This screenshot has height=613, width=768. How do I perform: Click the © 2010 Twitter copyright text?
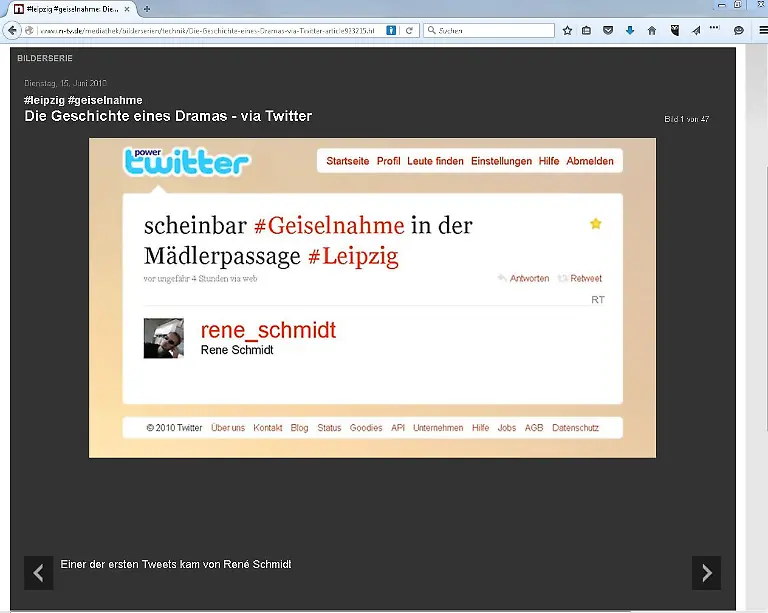[x=174, y=427]
